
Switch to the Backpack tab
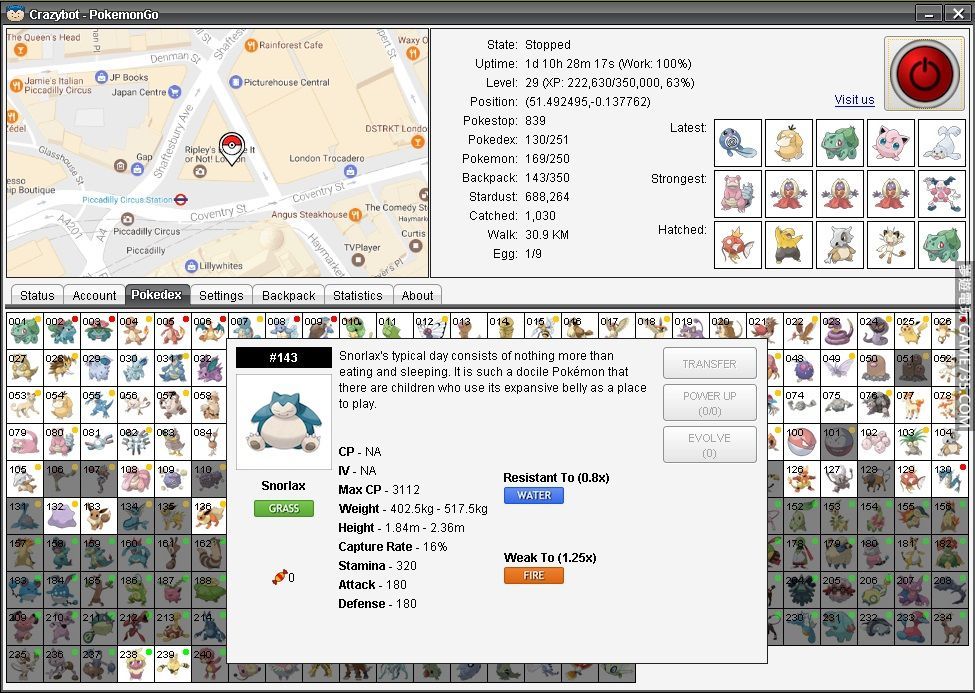click(x=289, y=295)
